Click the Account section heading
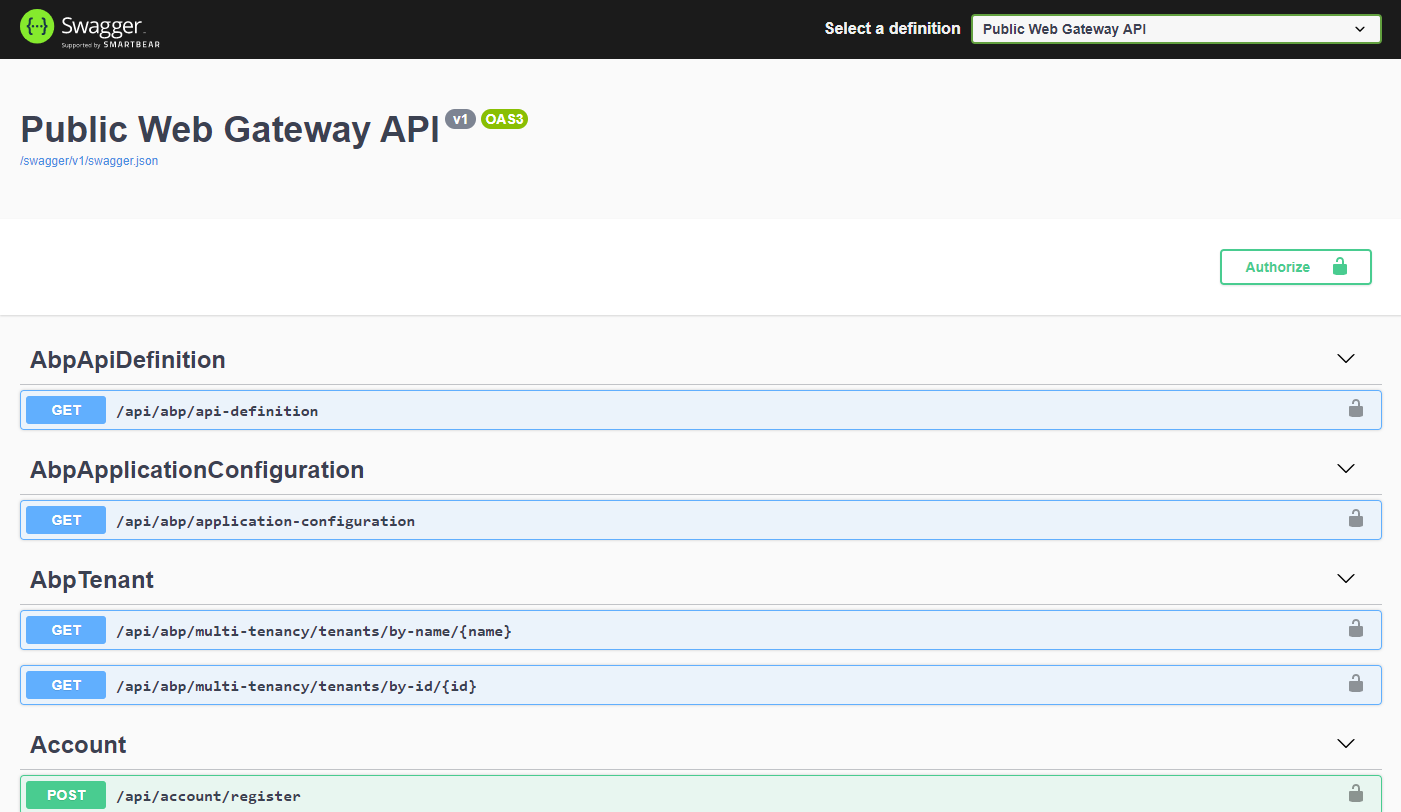This screenshot has width=1401, height=812. pos(78,745)
